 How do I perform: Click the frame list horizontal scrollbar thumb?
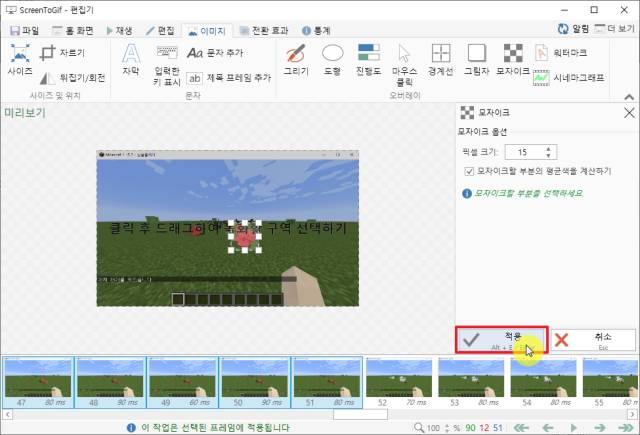coord(360,415)
